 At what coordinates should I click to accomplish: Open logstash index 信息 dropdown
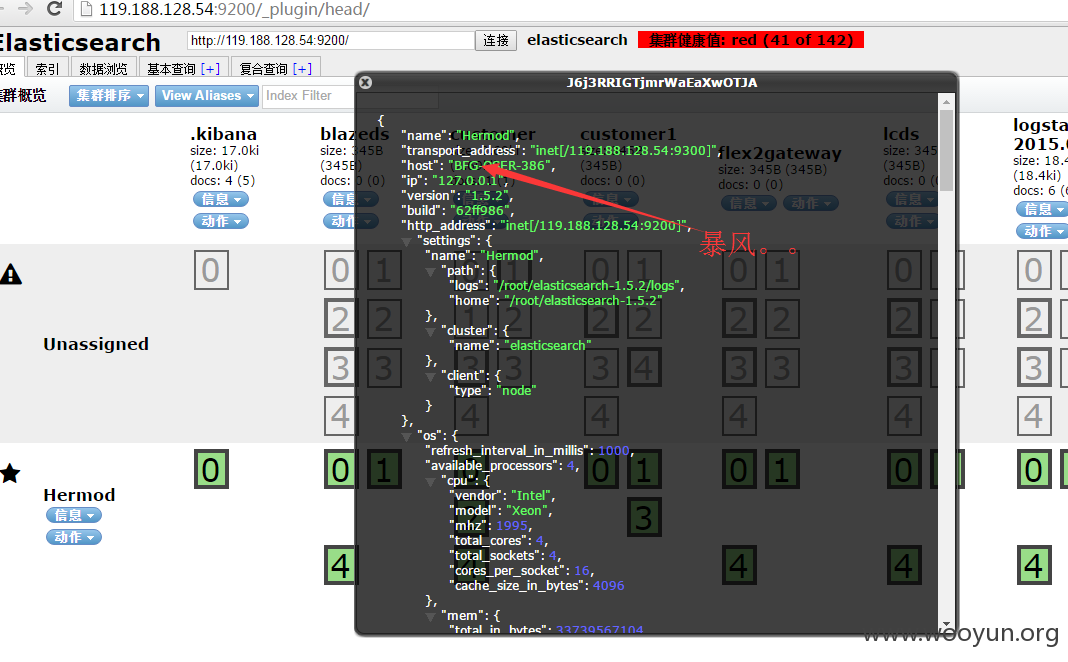(1041, 209)
